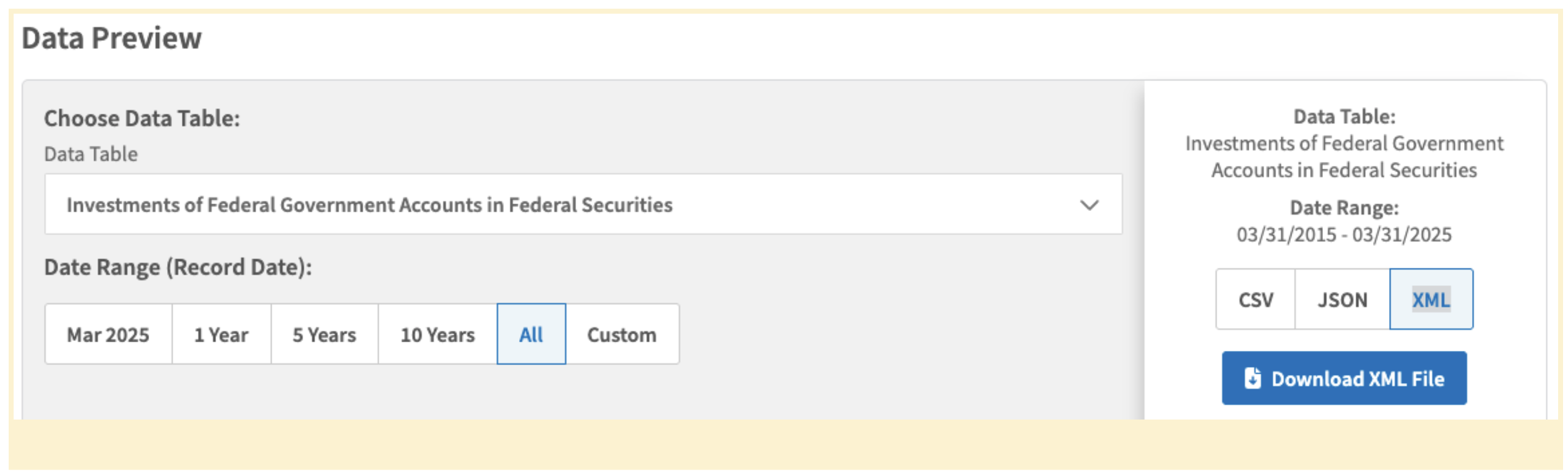Open the Custom date range option
The width and height of the screenshot is (1568, 474).
pyautogui.click(x=621, y=335)
